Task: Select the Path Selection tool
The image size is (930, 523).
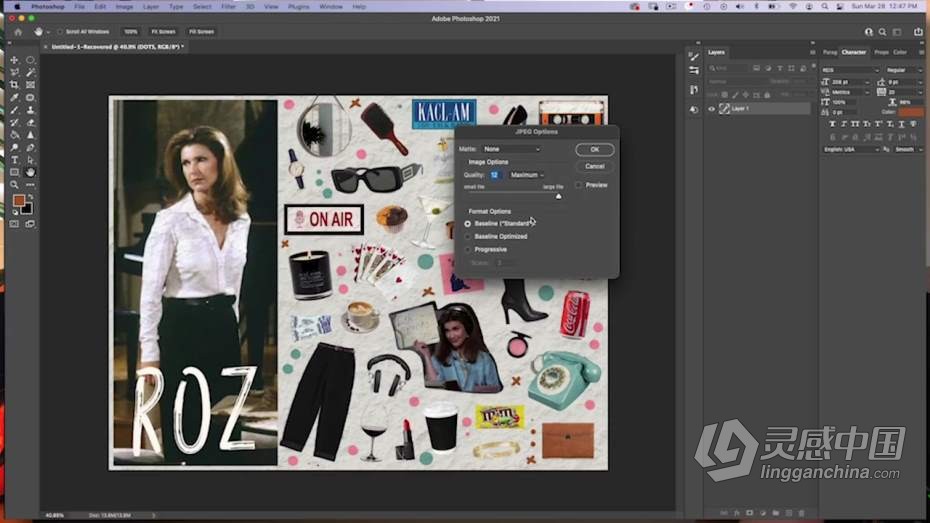Action: [x=30, y=160]
